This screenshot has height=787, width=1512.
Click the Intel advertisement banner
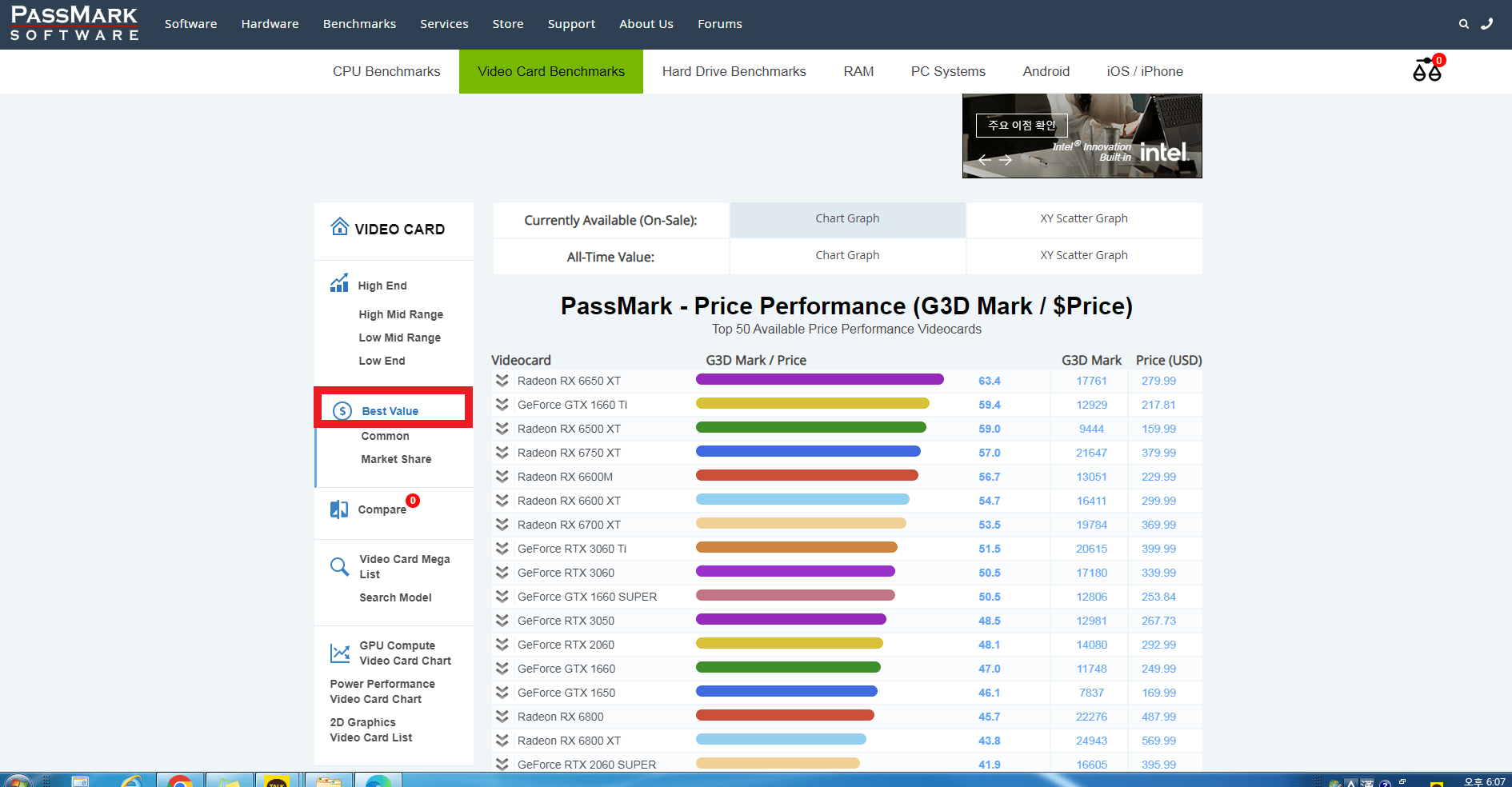pos(1082,136)
